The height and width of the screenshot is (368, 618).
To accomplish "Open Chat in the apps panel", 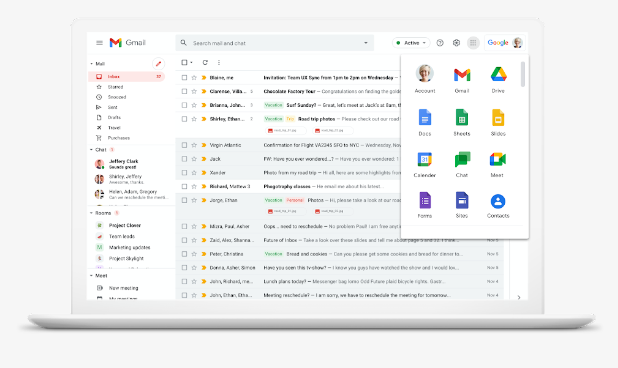I will click(462, 164).
